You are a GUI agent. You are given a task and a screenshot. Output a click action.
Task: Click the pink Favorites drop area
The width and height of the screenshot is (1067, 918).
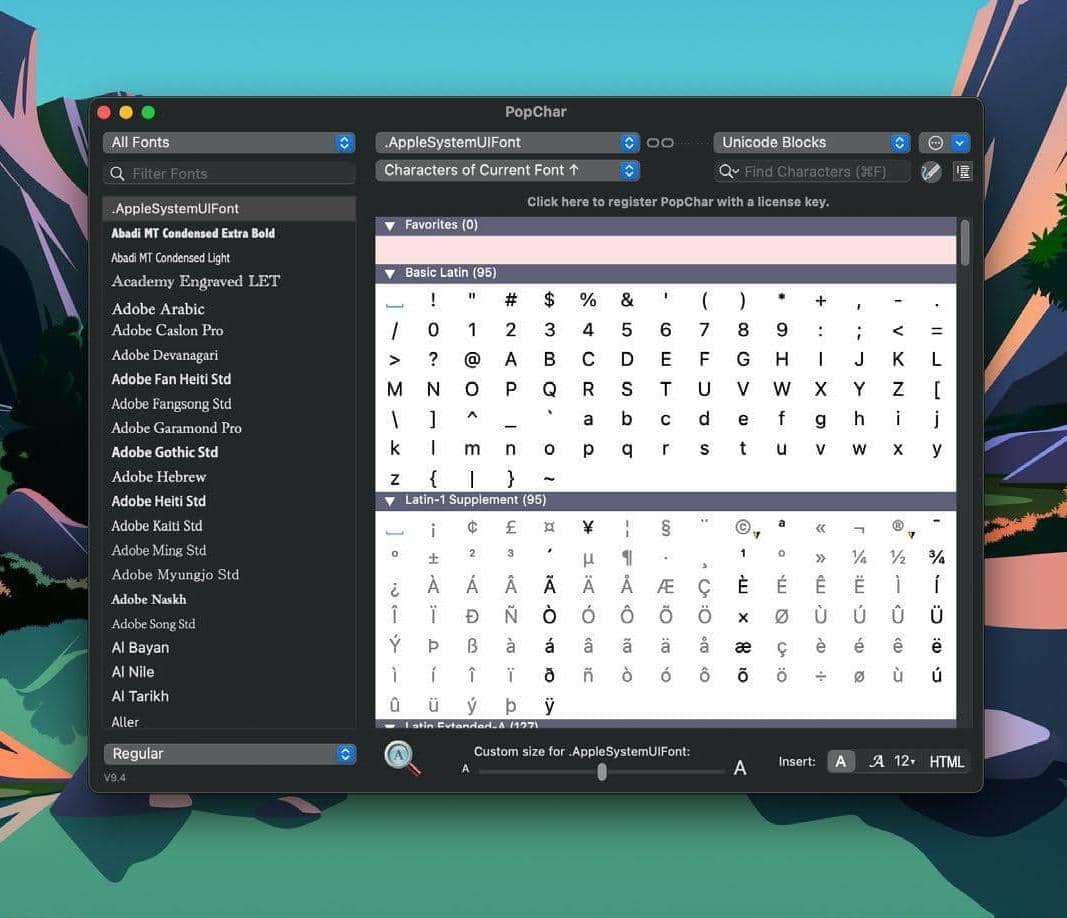[666, 250]
